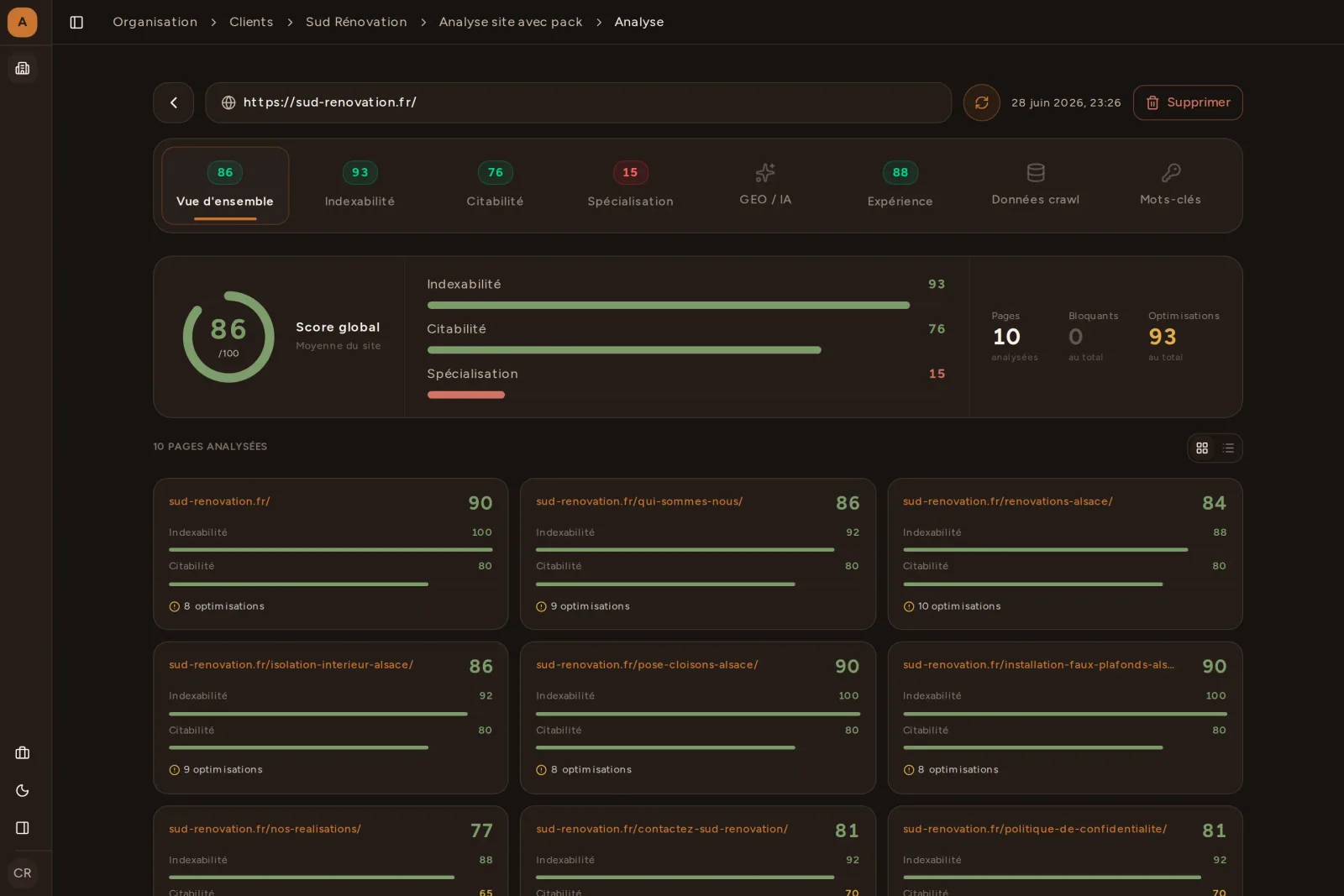The width and height of the screenshot is (1344, 896).
Task: Click the red Spécialisation progress bar
Action: (466, 395)
